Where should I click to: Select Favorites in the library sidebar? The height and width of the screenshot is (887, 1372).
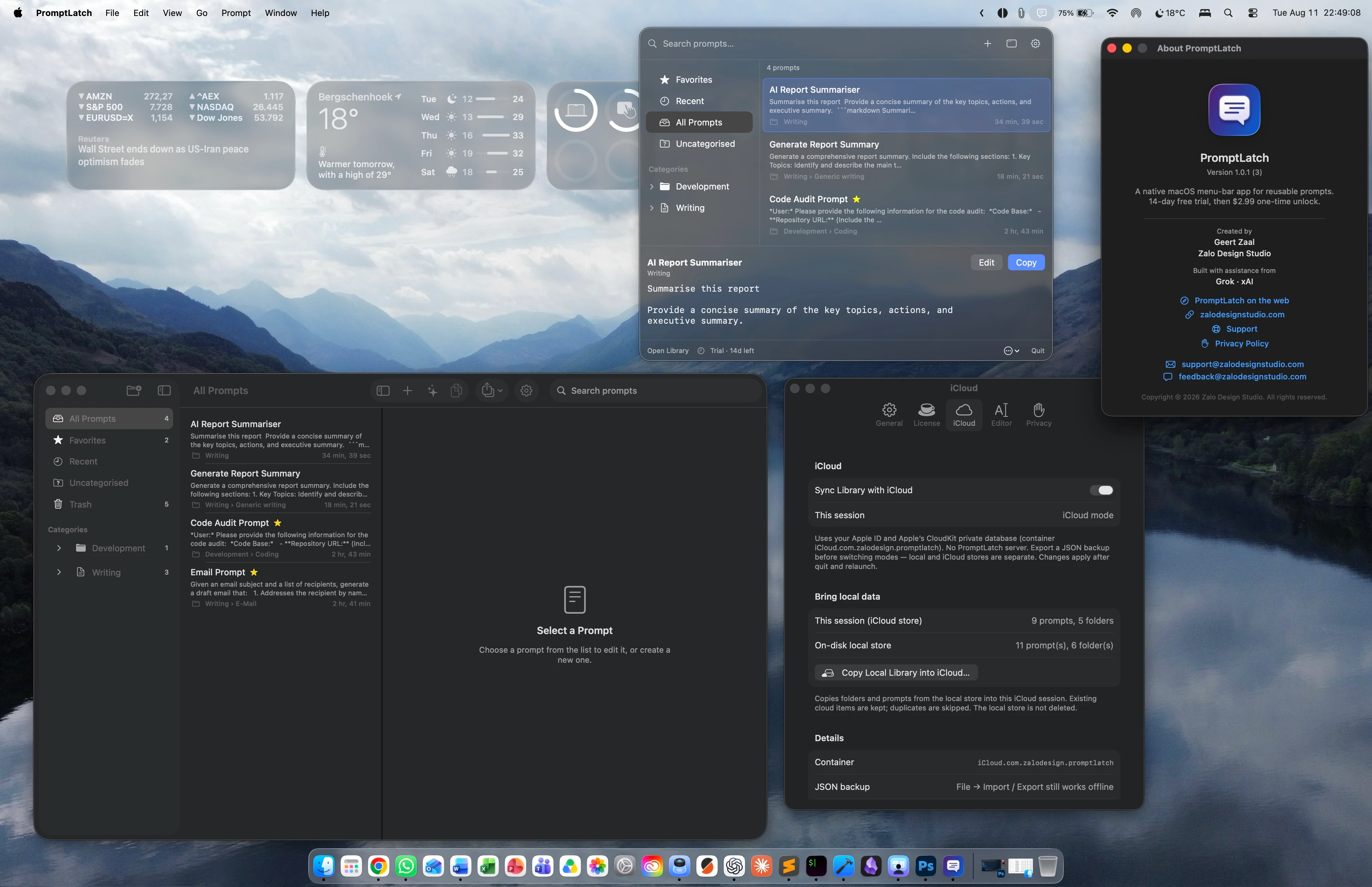point(109,440)
